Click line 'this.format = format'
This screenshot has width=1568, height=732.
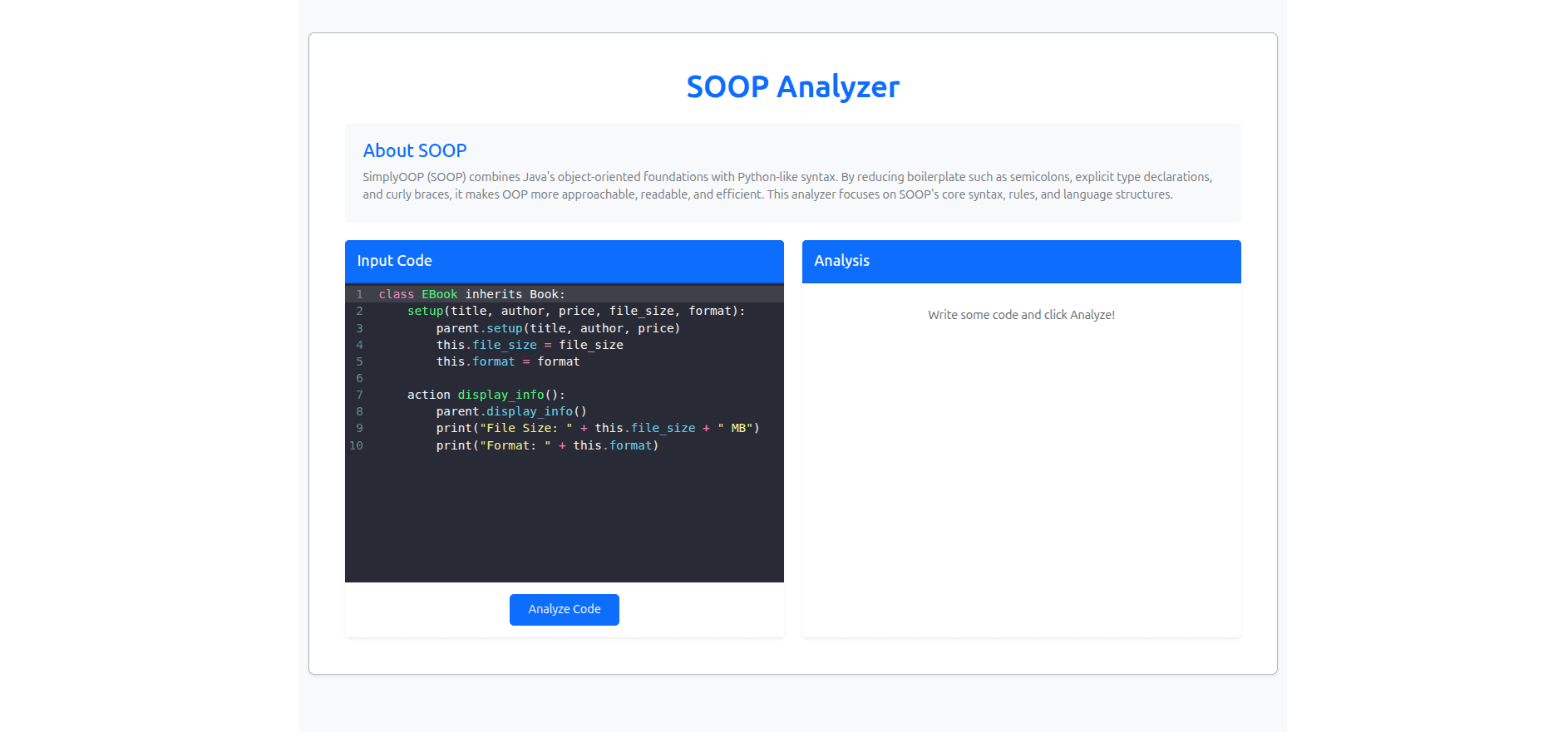tap(508, 361)
